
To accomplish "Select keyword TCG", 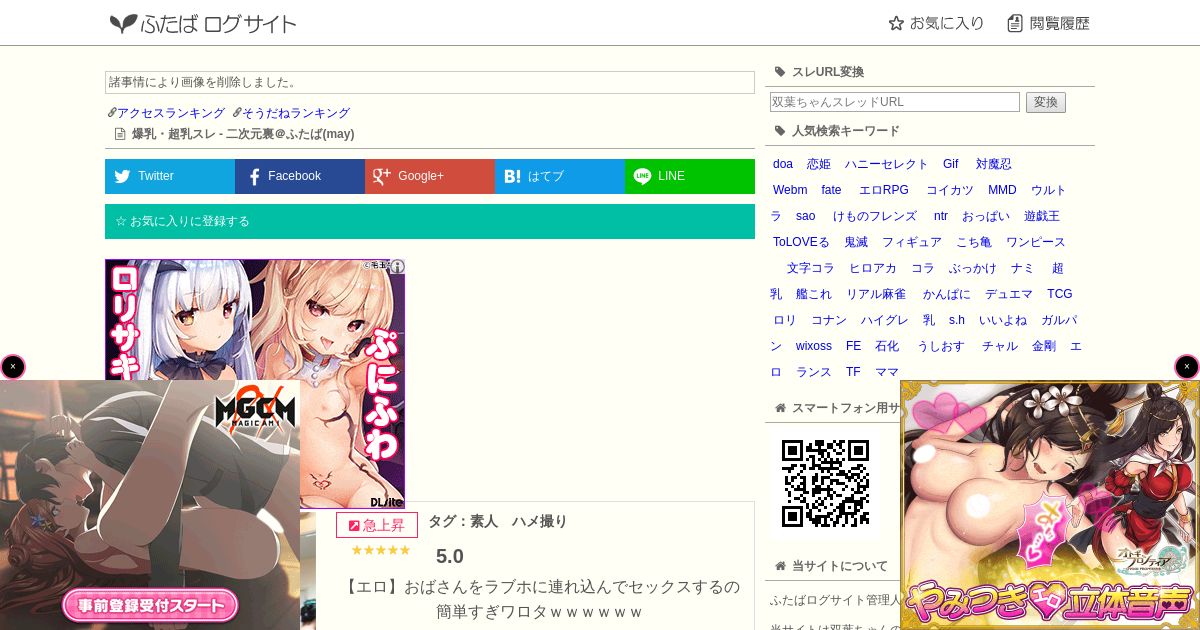I will pos(1060,294).
